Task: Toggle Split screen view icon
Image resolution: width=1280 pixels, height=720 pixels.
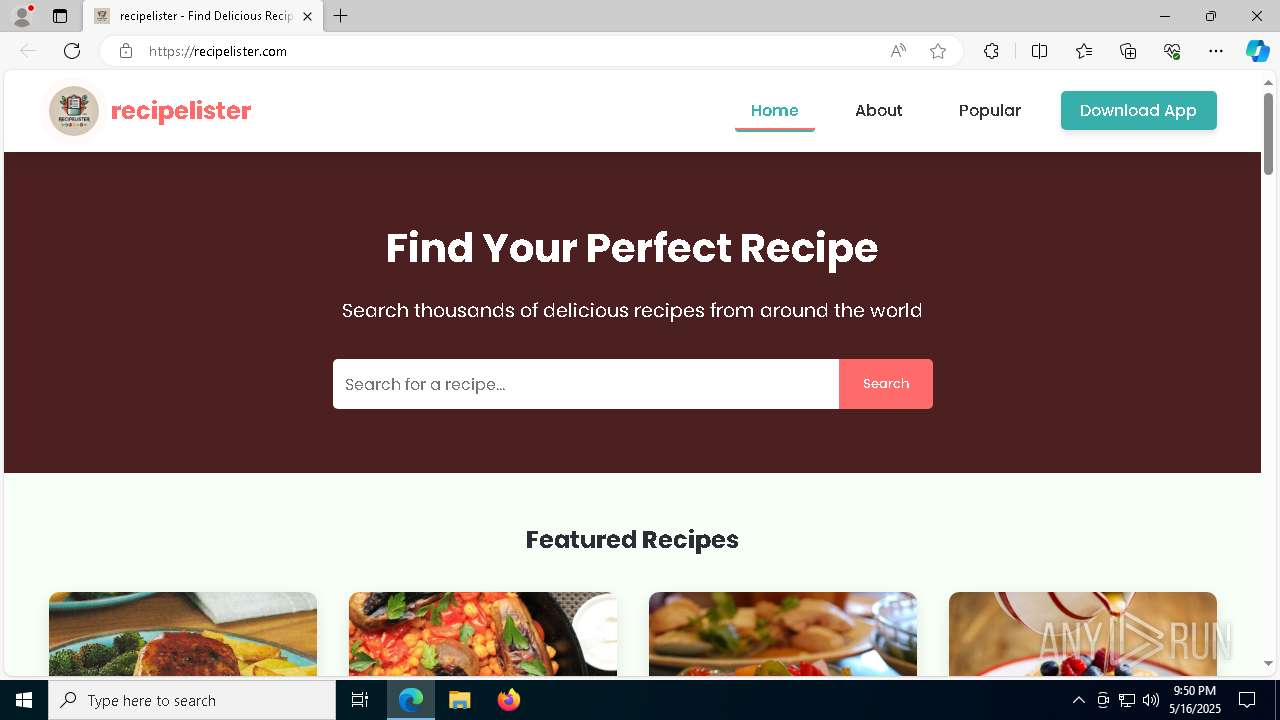Action: (1039, 51)
